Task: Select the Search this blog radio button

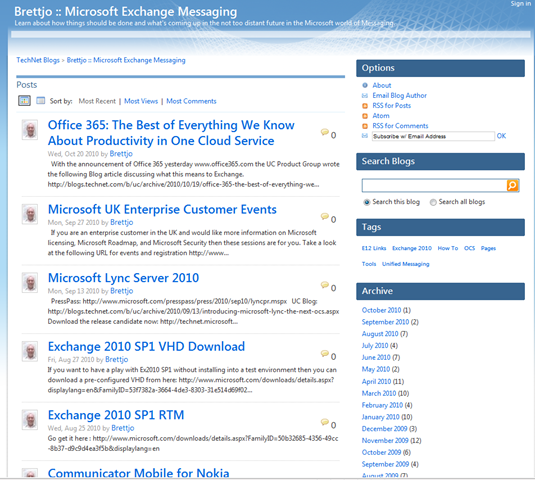Action: click(x=366, y=202)
